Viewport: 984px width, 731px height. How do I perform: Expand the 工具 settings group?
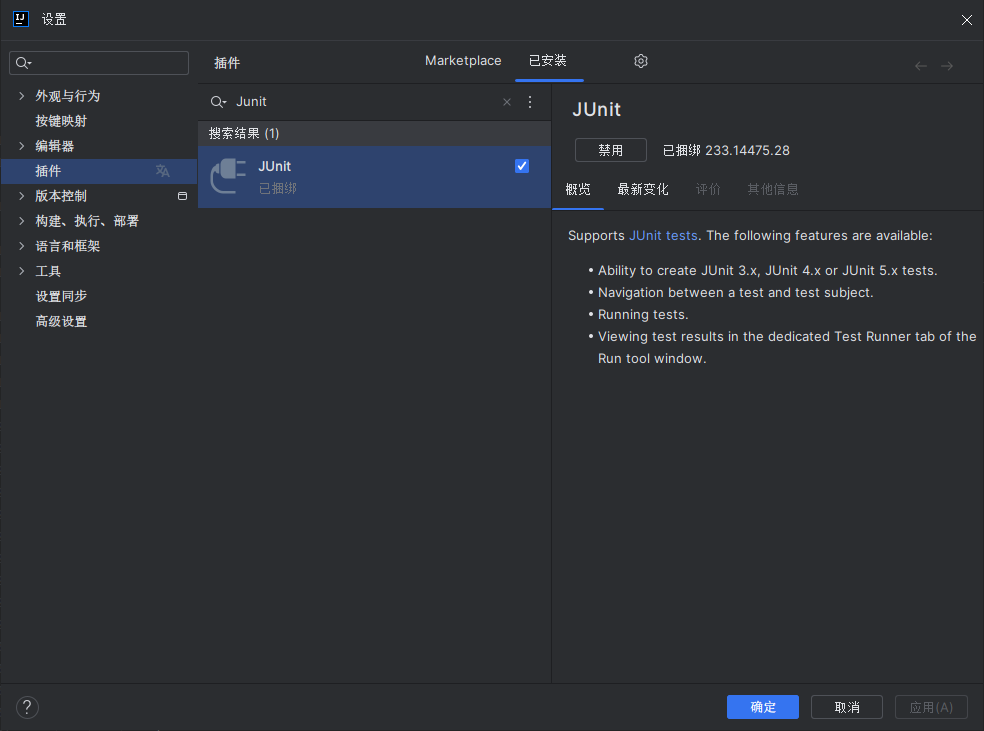(x=21, y=271)
